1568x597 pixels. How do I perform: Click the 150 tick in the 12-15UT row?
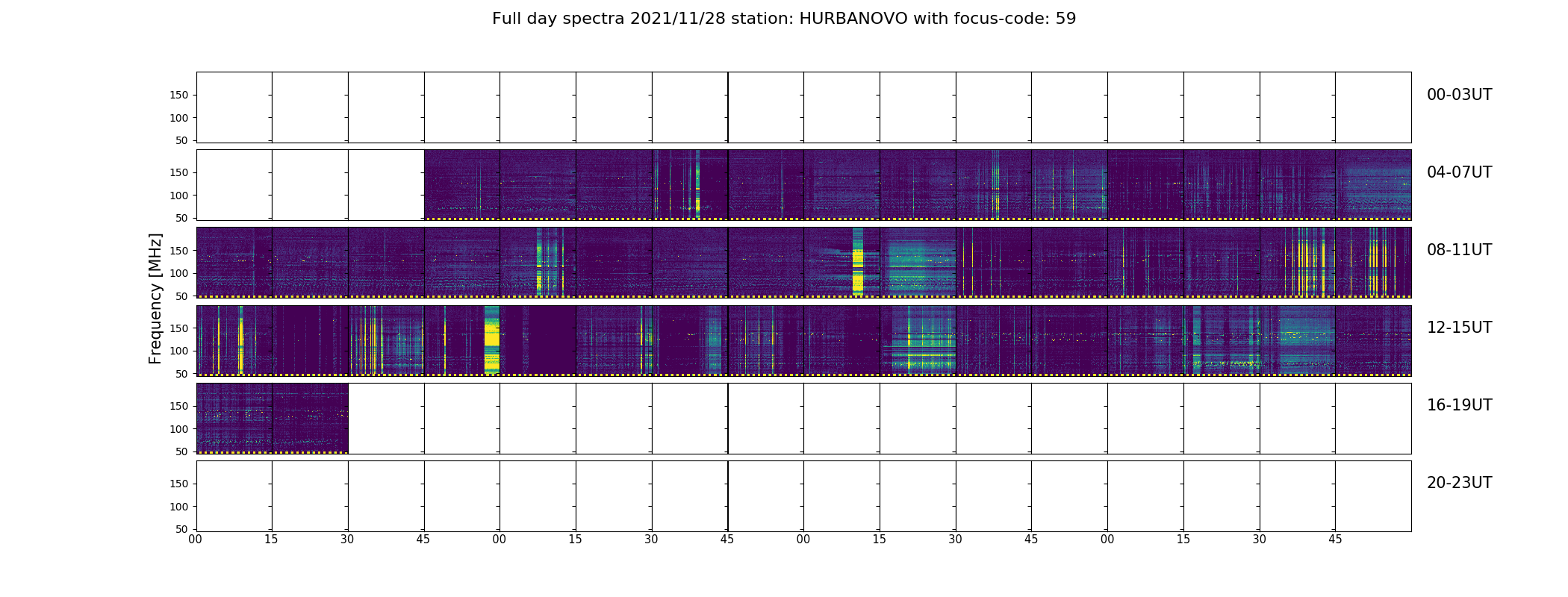[x=179, y=328]
